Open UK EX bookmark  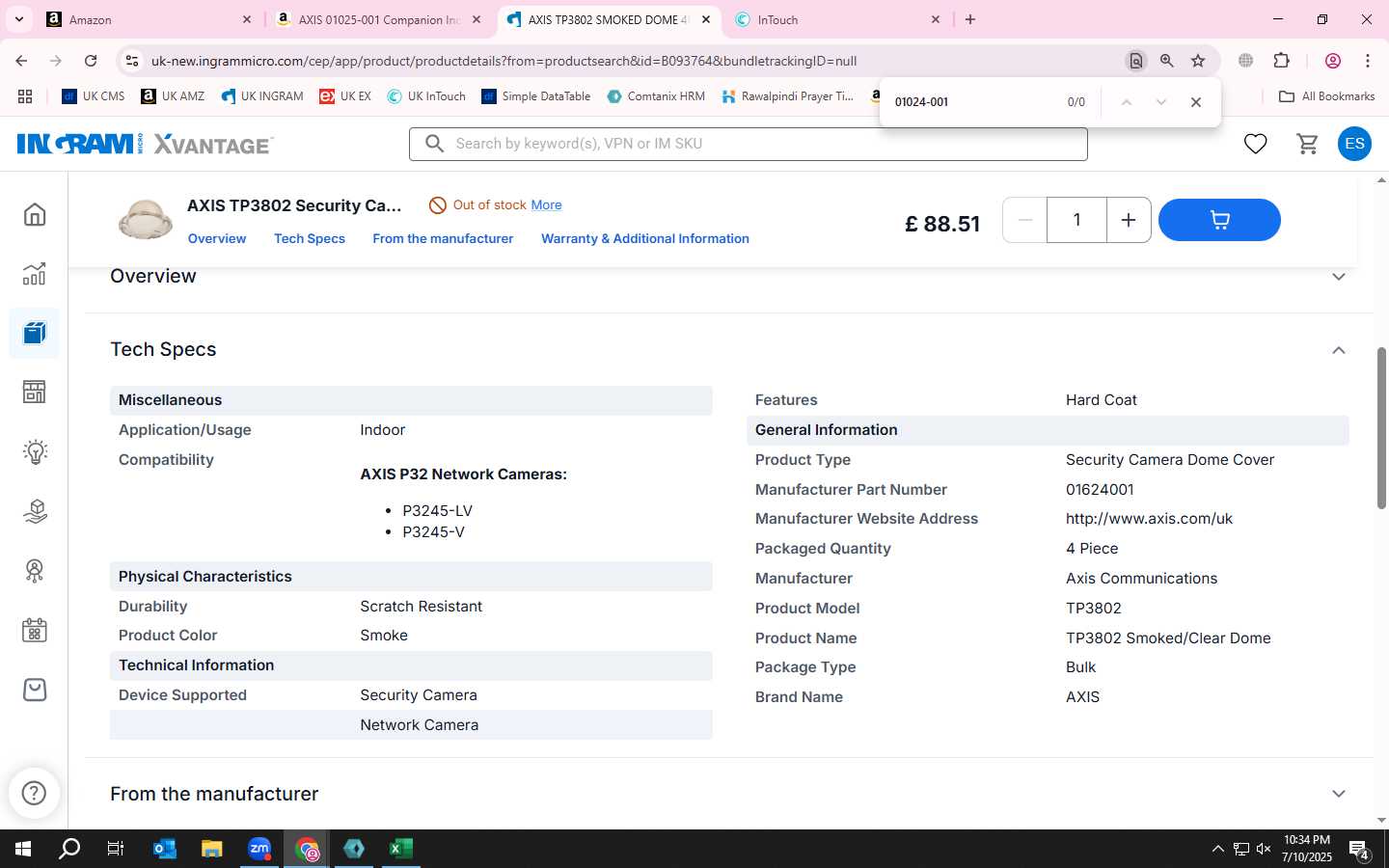pos(345,96)
